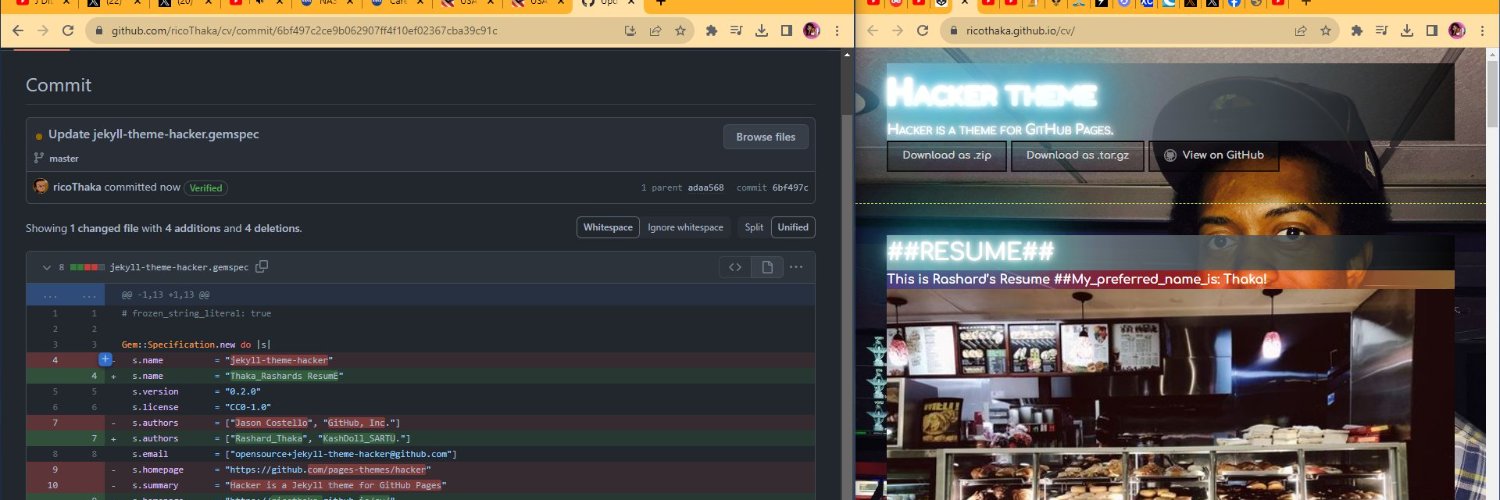
Task: Show the source diff view icon
Action: tap(734, 267)
